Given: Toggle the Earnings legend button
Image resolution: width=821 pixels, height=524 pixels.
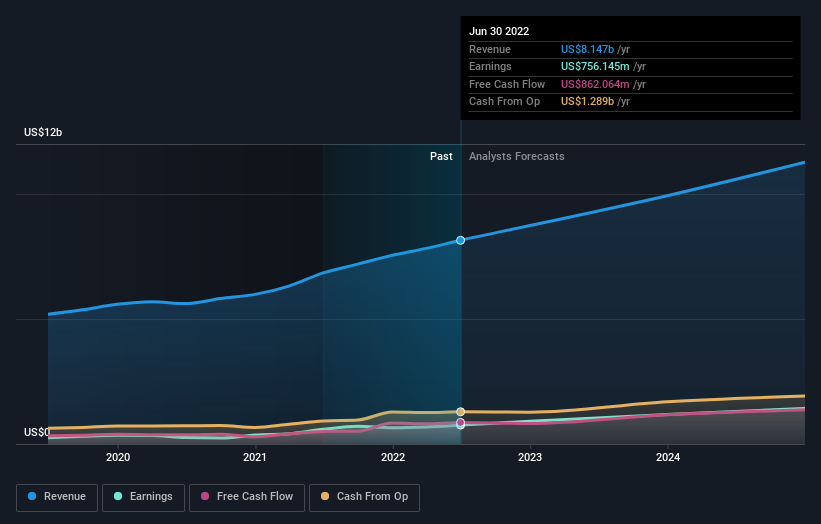Looking at the screenshot, I should click(x=143, y=497).
